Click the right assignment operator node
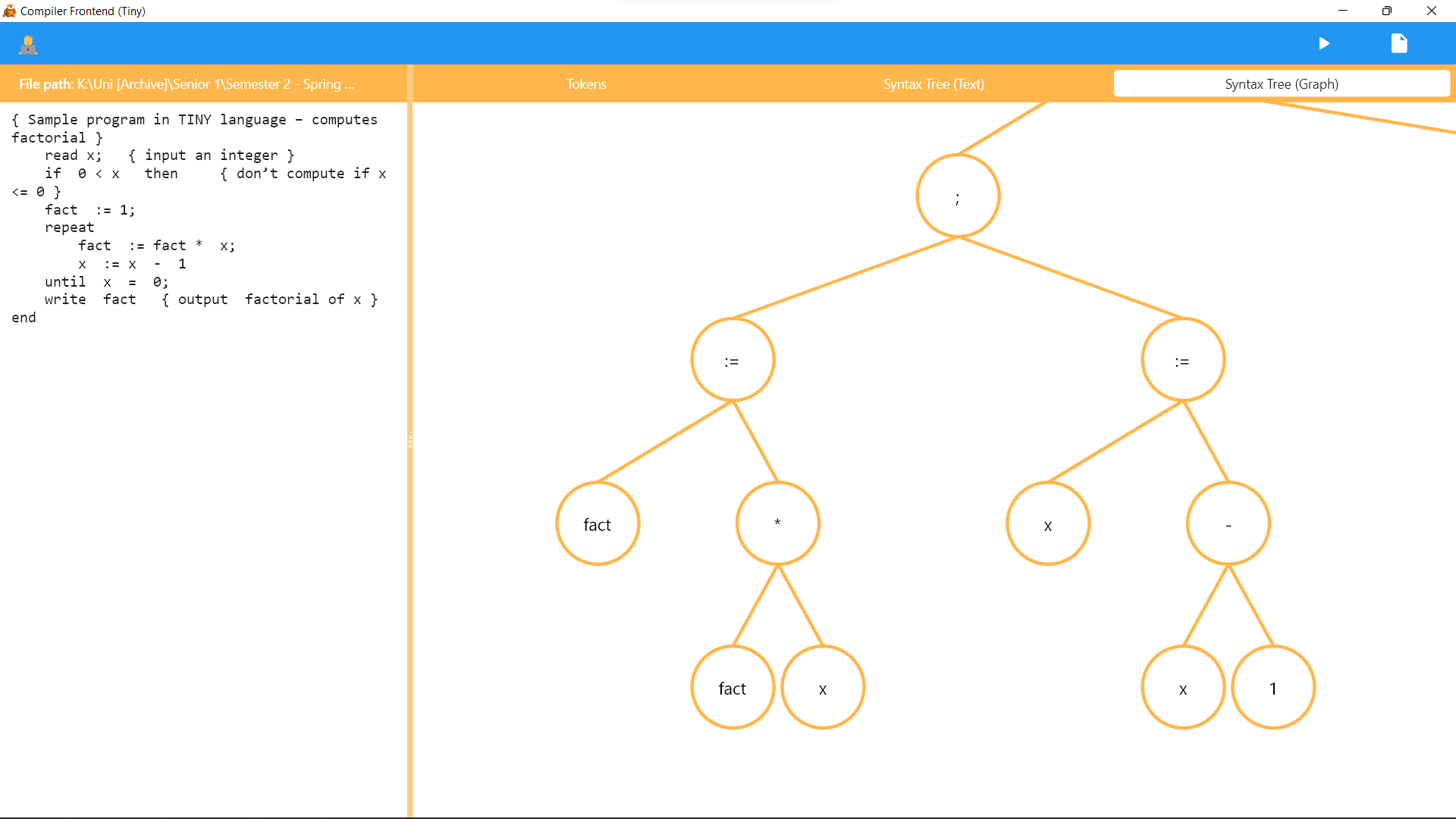Image resolution: width=1456 pixels, height=819 pixels. (x=1183, y=361)
